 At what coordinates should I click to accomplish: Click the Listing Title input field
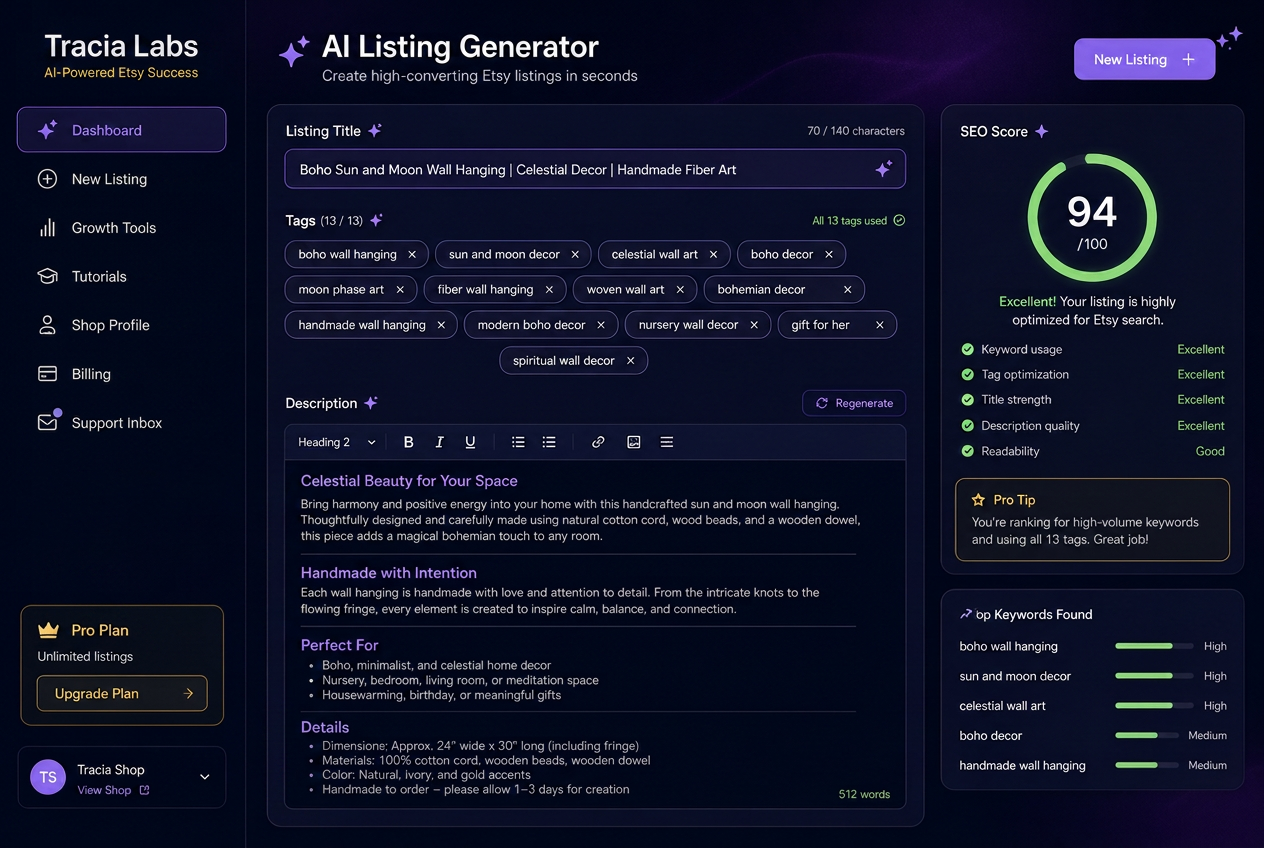pyautogui.click(x=595, y=169)
